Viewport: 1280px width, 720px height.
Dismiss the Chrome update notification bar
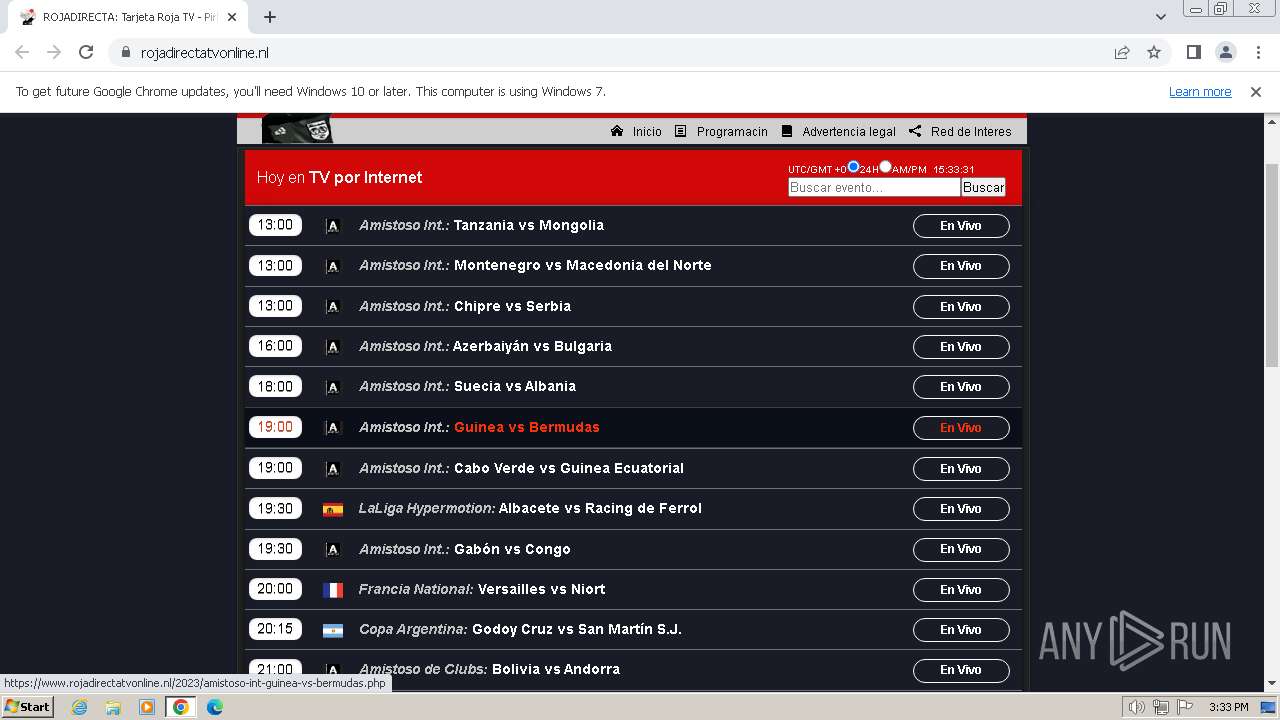[x=1256, y=91]
